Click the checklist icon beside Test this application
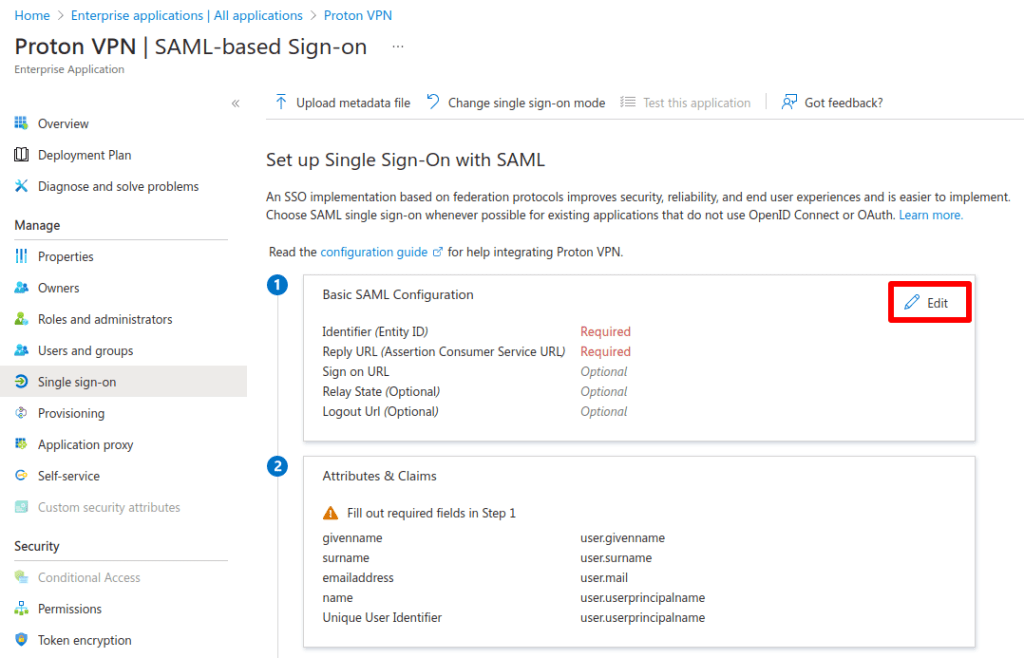The width and height of the screenshot is (1024, 658). tap(628, 102)
